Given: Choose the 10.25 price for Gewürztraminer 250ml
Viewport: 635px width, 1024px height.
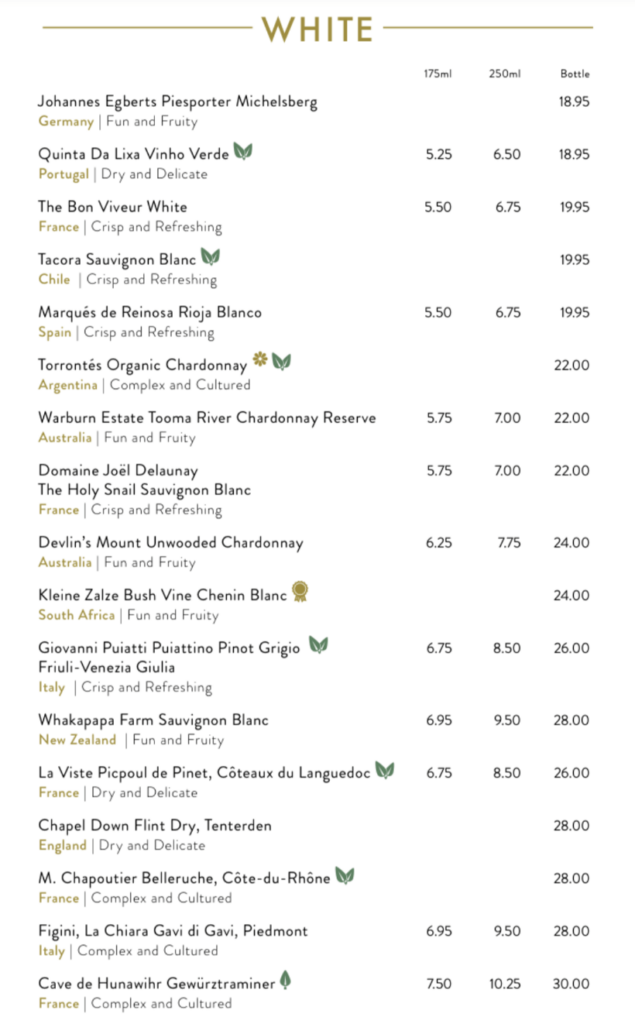Looking at the screenshot, I should [505, 984].
